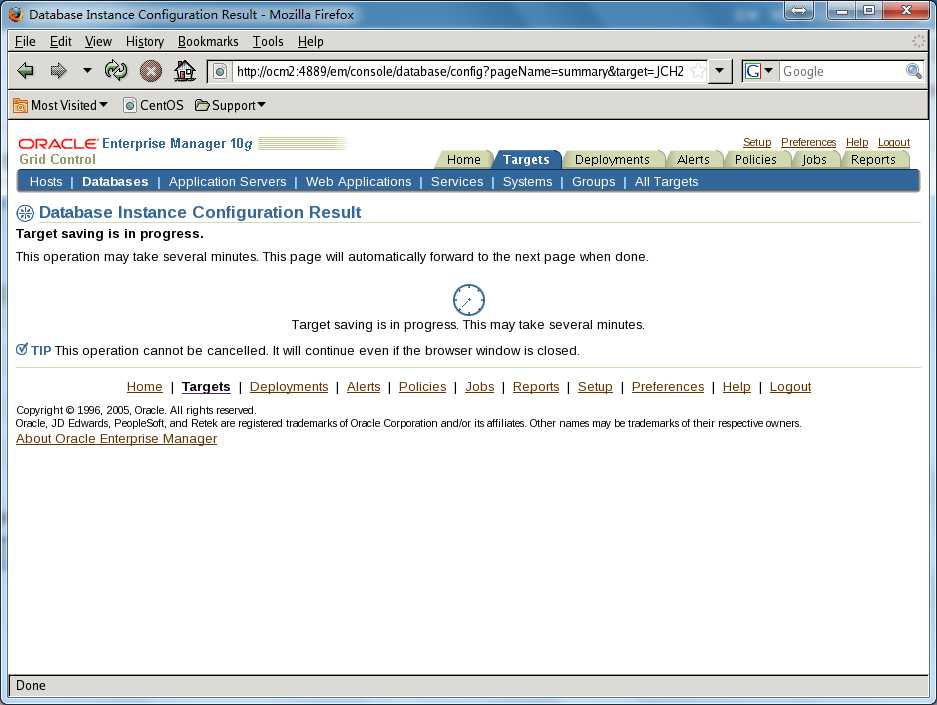Reload the page with the refresh icon
Image resolution: width=937 pixels, height=705 pixels.
[115, 70]
